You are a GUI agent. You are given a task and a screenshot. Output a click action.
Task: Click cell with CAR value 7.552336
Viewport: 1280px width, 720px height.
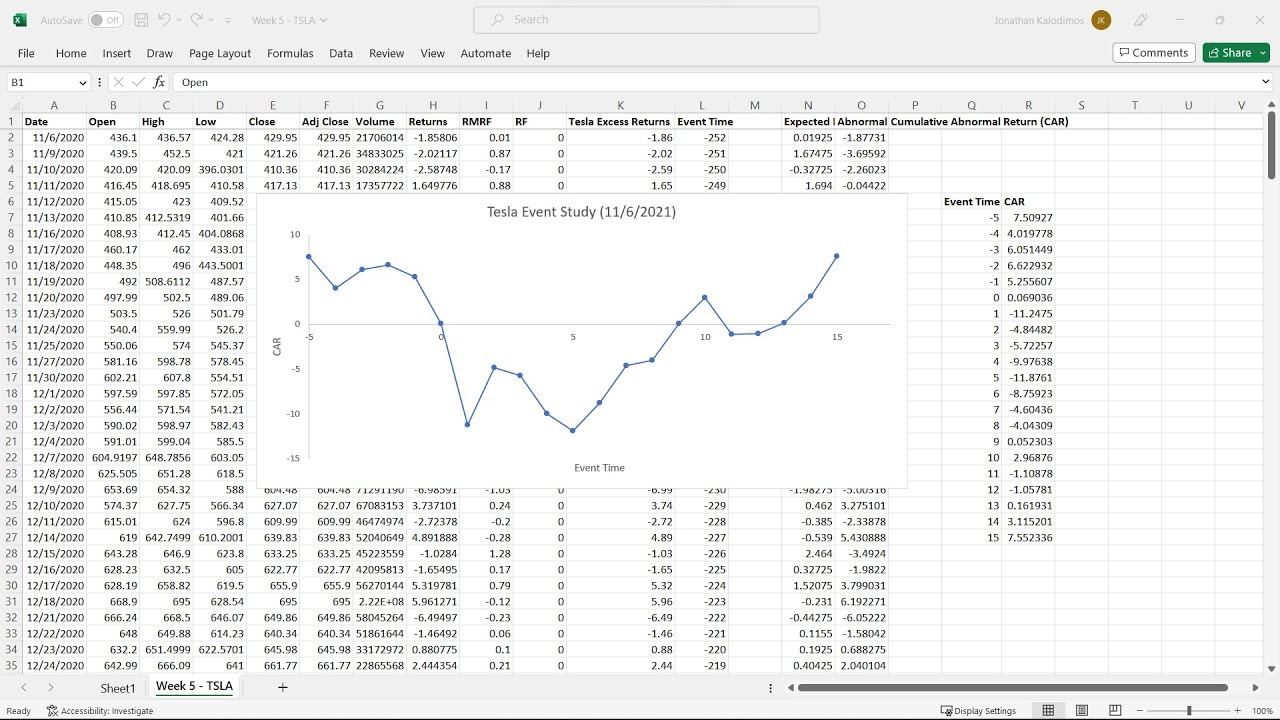tap(1028, 537)
